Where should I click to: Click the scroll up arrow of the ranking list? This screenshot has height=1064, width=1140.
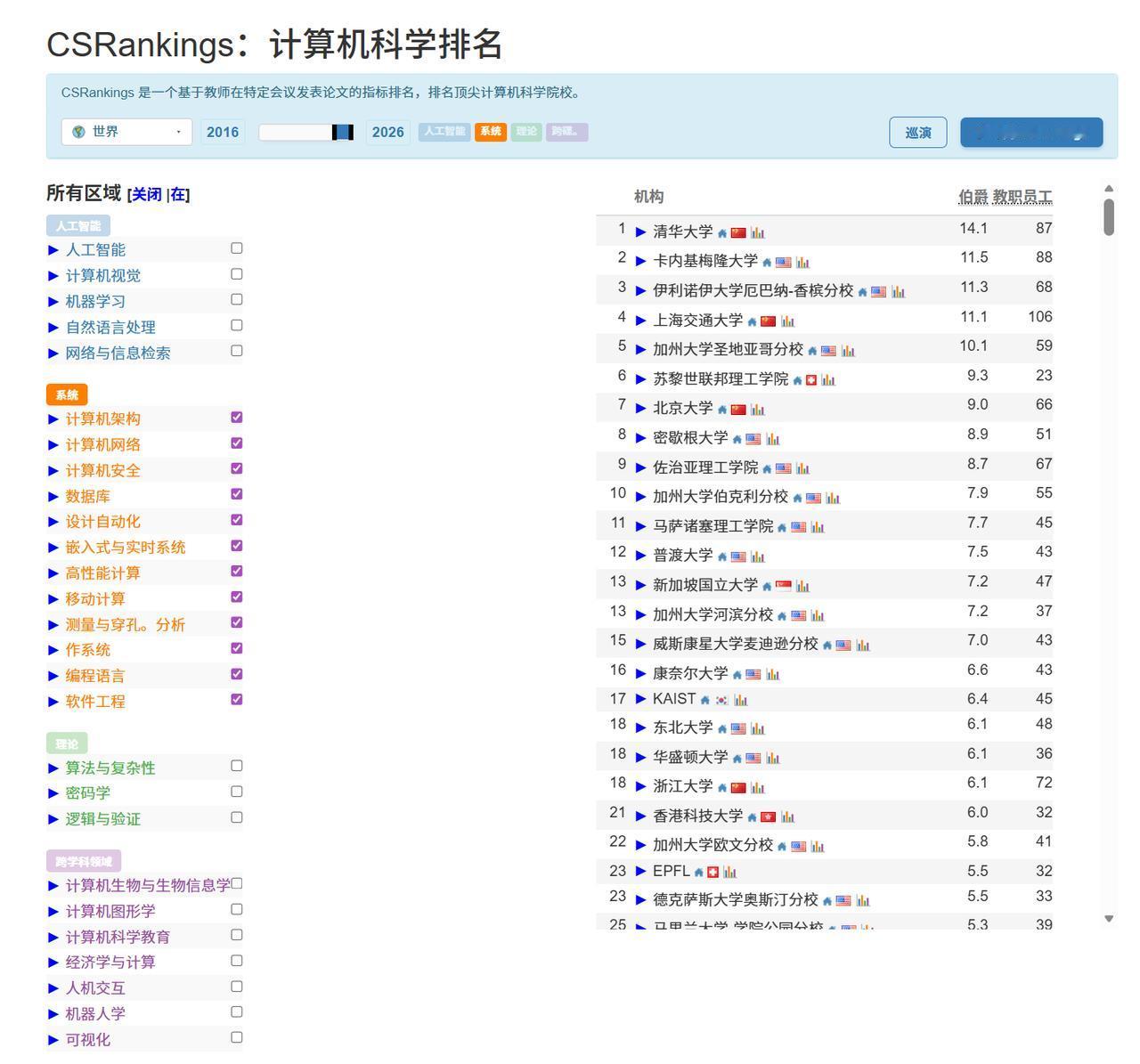tap(1109, 189)
